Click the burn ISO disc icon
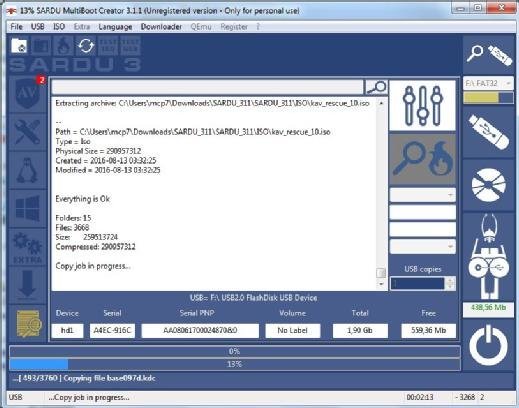 point(489,185)
